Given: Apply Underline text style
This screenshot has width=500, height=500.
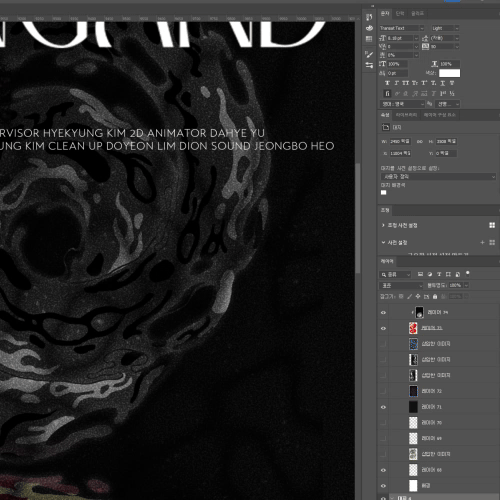Looking at the screenshot, I should point(443,83).
